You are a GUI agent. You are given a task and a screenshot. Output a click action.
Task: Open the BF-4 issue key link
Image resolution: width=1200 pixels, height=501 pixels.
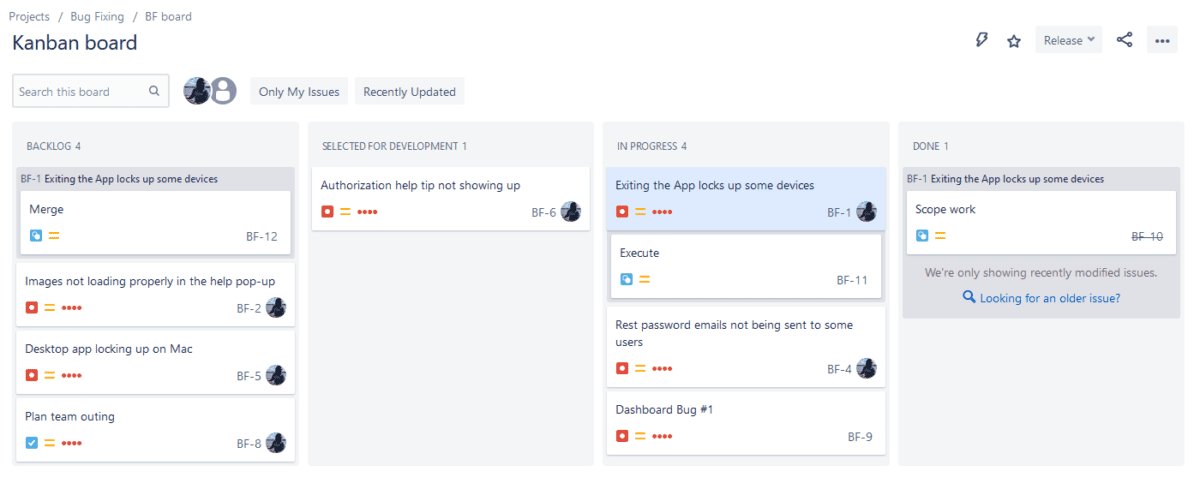pyautogui.click(x=839, y=369)
